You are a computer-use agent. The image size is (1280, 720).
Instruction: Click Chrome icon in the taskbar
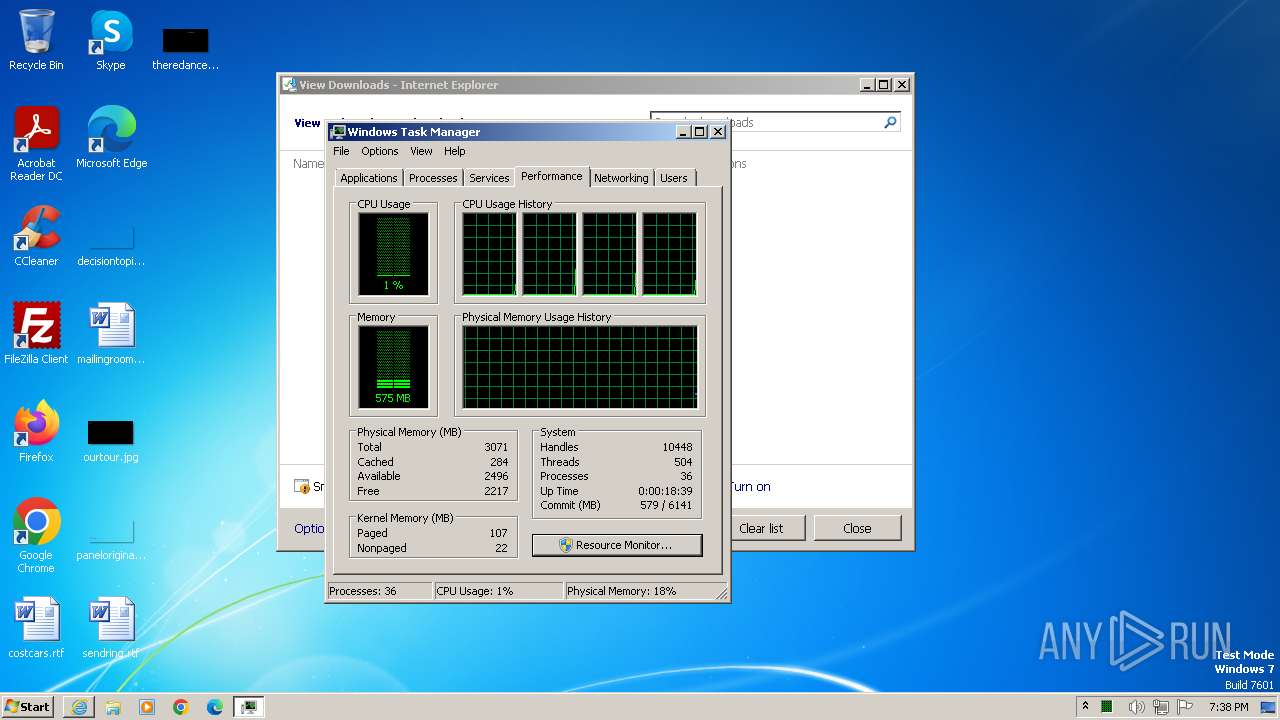point(181,707)
